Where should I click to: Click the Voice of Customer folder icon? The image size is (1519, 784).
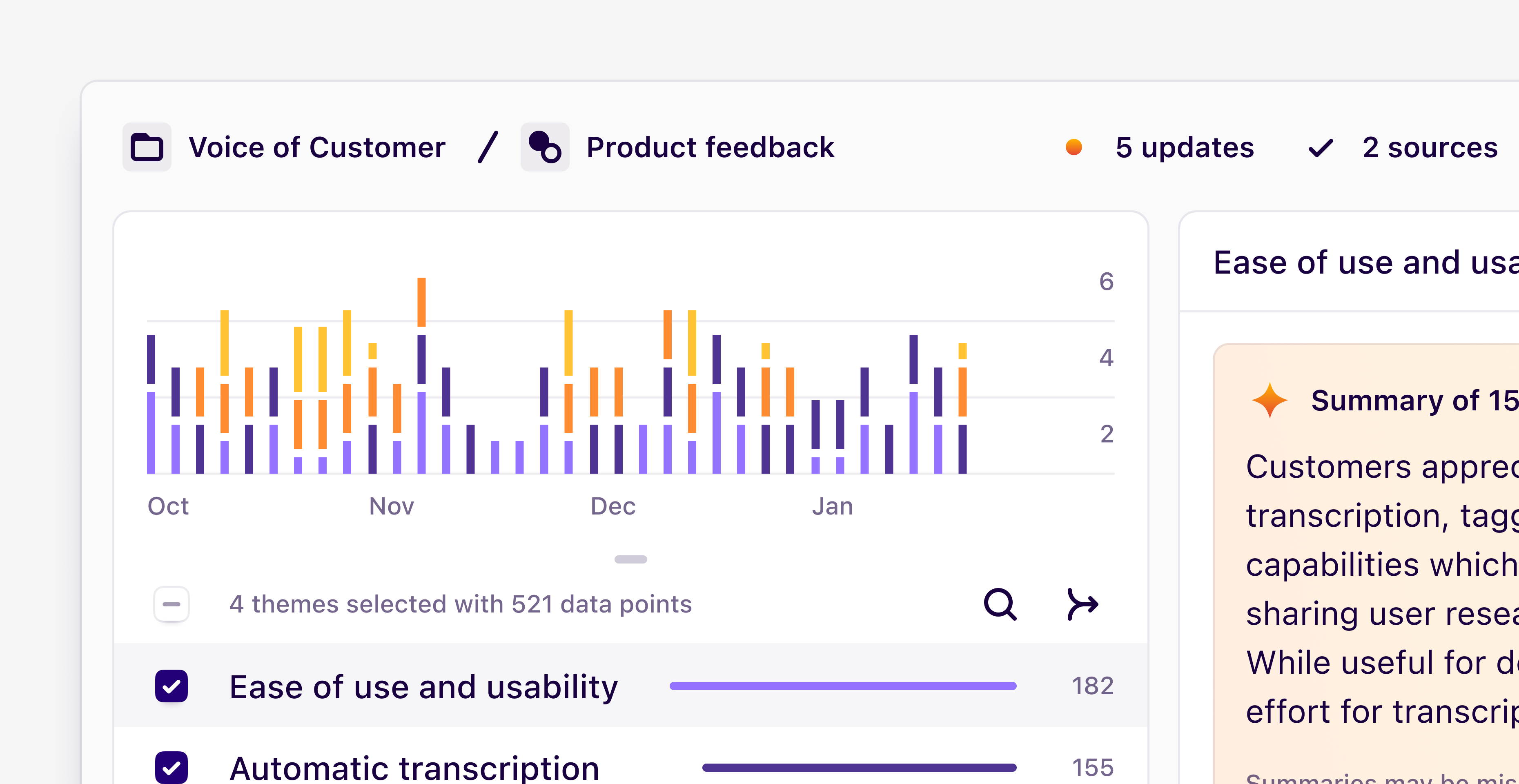tap(147, 147)
